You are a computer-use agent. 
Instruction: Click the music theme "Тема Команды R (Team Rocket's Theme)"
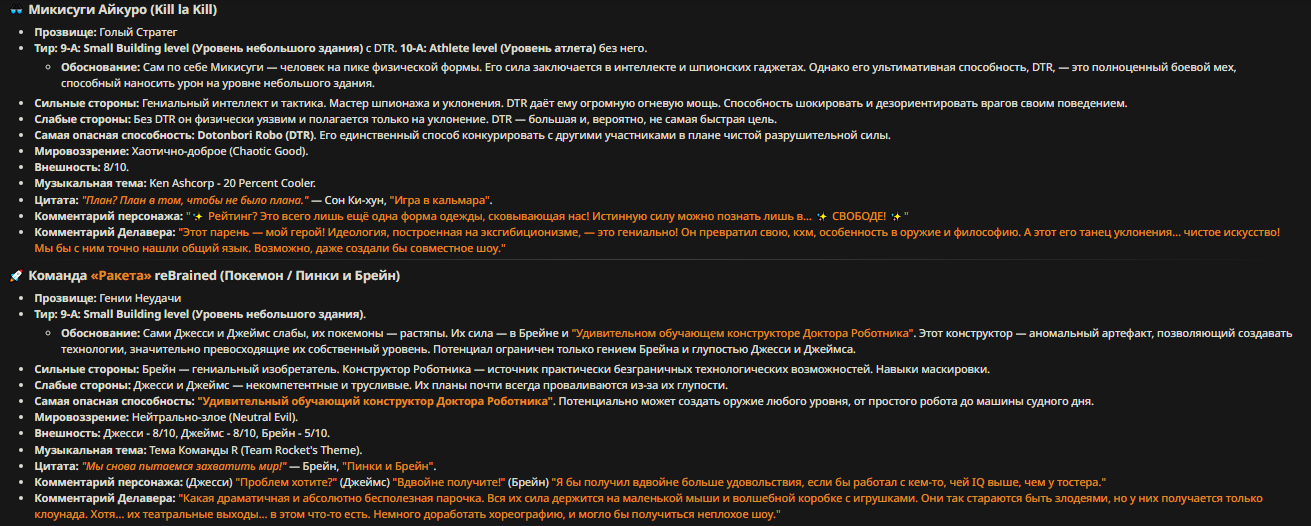255,449
